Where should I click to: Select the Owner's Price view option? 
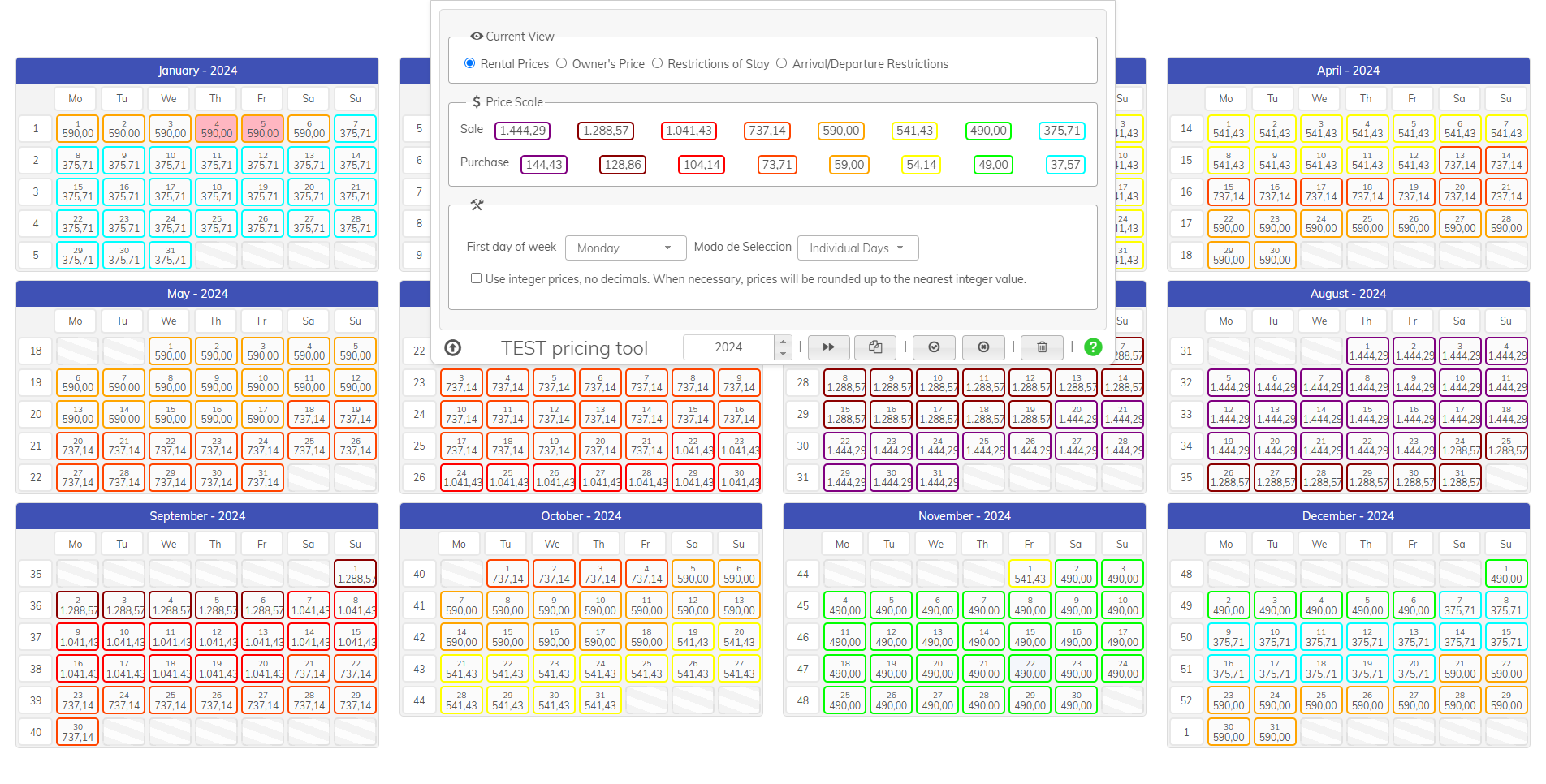(x=562, y=63)
